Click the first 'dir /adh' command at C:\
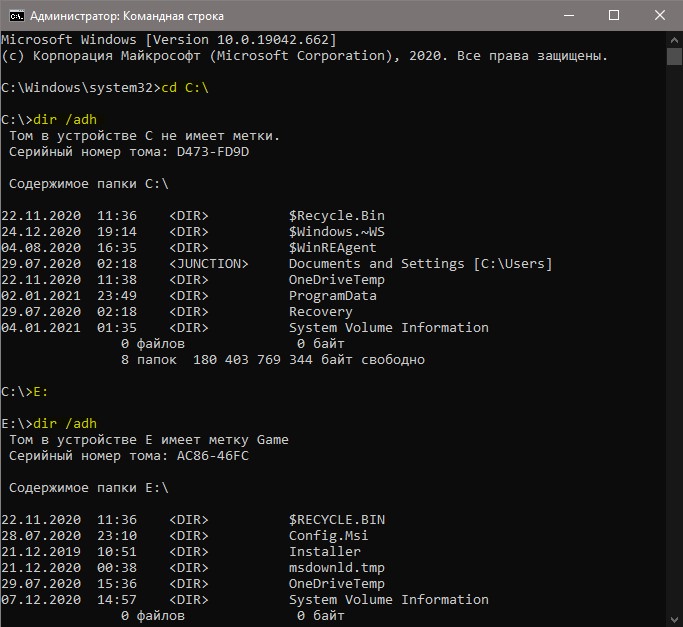The image size is (683, 627). pyautogui.click(x=65, y=119)
